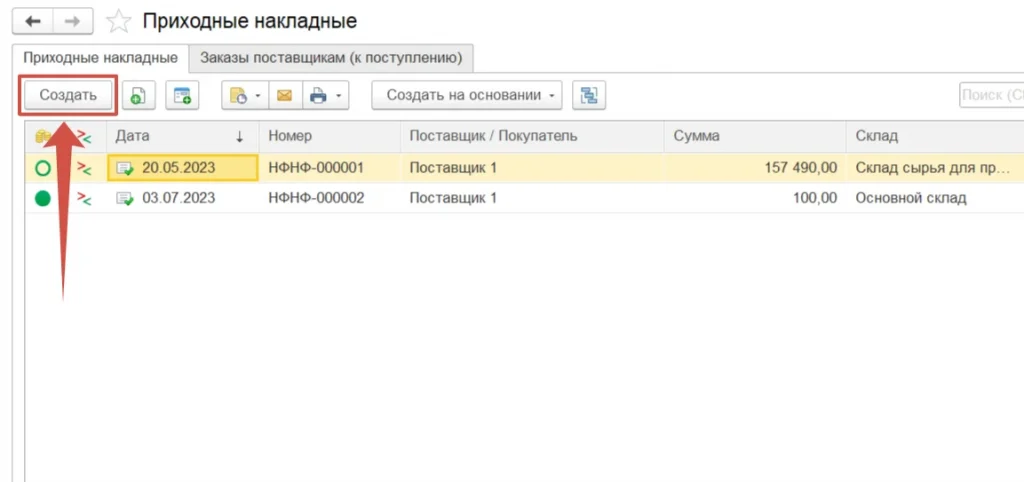Screen dimensions: 1024x482
Task: Select row with number НФНФ-000002
Action: [316, 198]
